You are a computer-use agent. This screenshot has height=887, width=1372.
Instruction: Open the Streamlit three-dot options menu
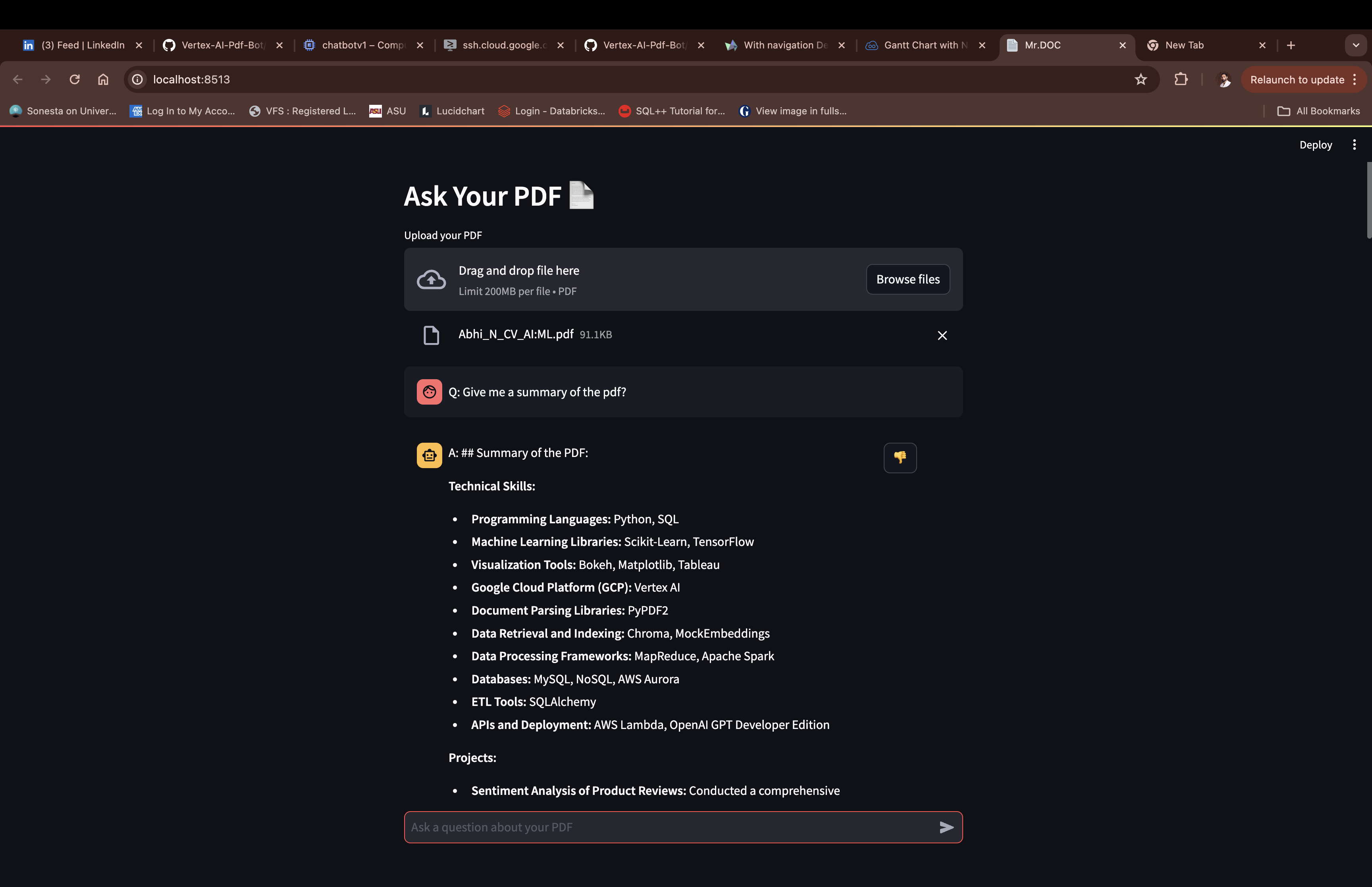point(1354,145)
